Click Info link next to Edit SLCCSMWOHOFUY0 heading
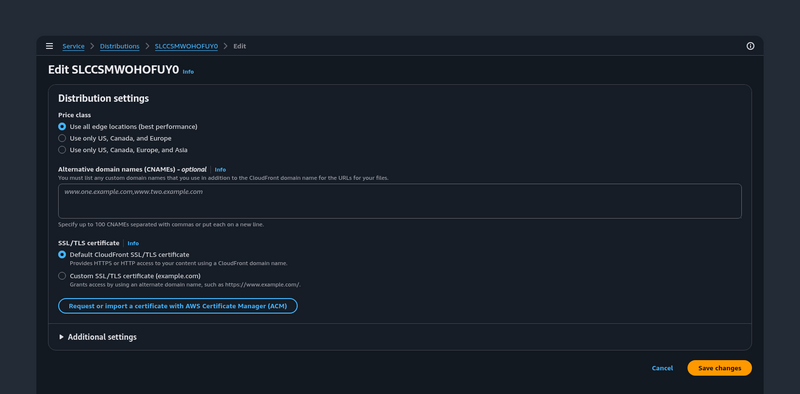800x394 pixels. (x=188, y=72)
